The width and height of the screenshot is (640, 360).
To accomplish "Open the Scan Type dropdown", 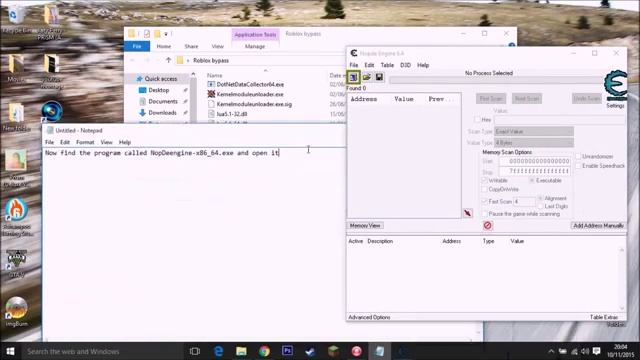I will point(534,131).
